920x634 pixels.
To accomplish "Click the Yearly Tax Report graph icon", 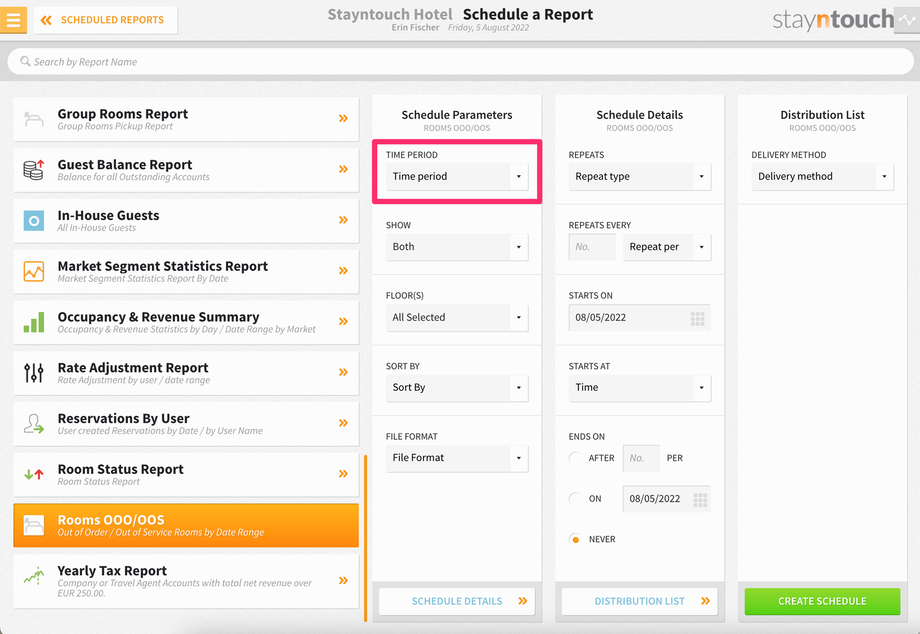I will [x=33, y=576].
